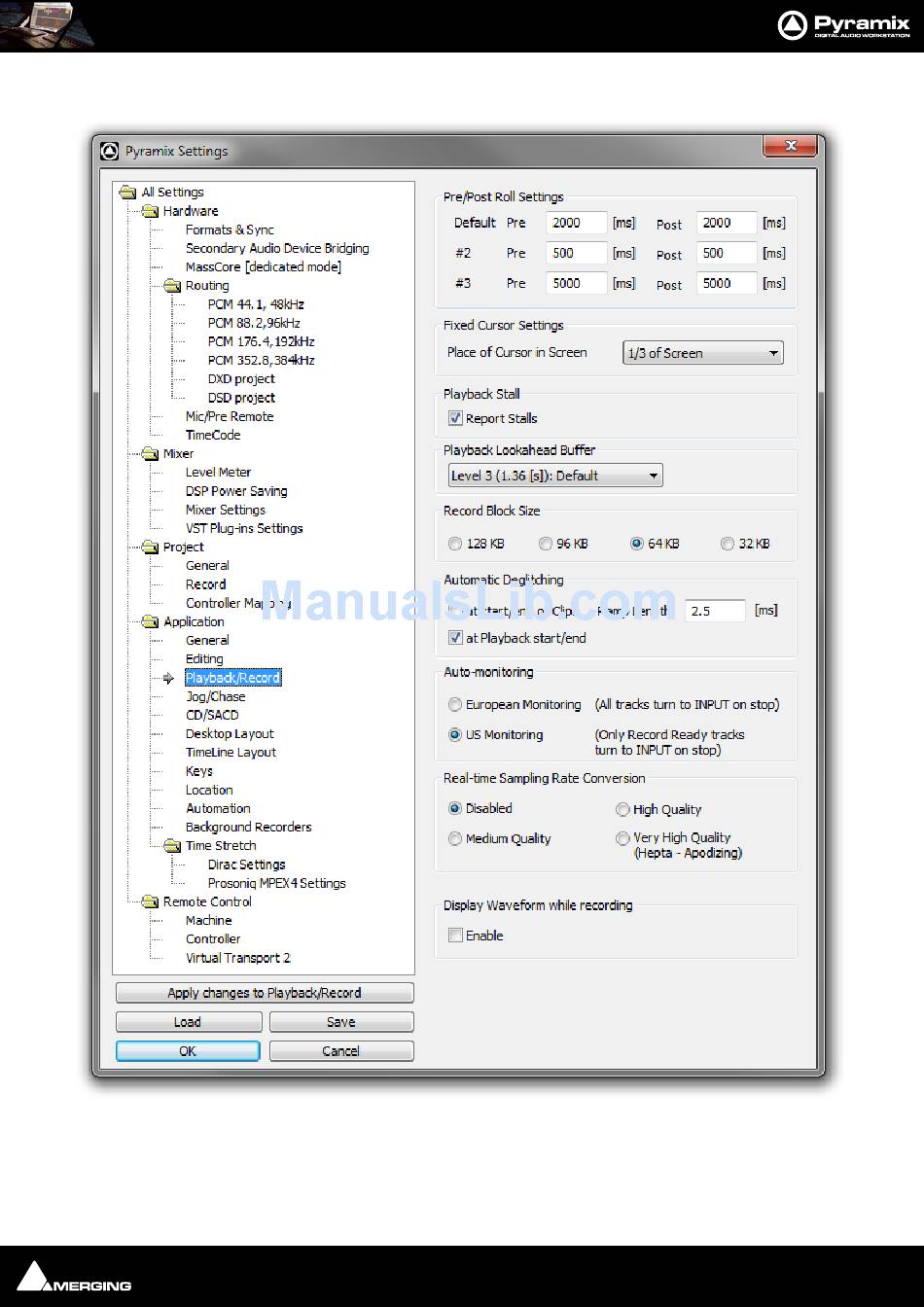The image size is (924, 1307).
Task: Select Secondary Audio Device Bridging page
Action: pyautogui.click(x=277, y=248)
